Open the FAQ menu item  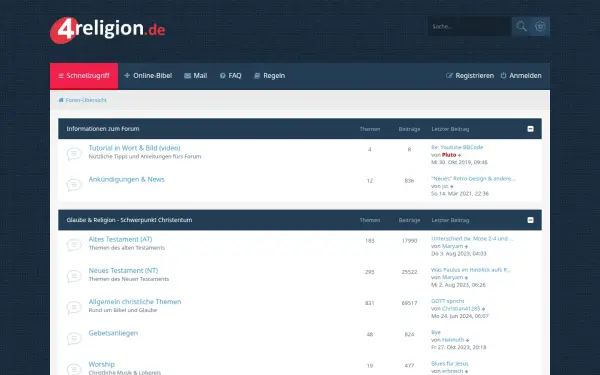230,76
